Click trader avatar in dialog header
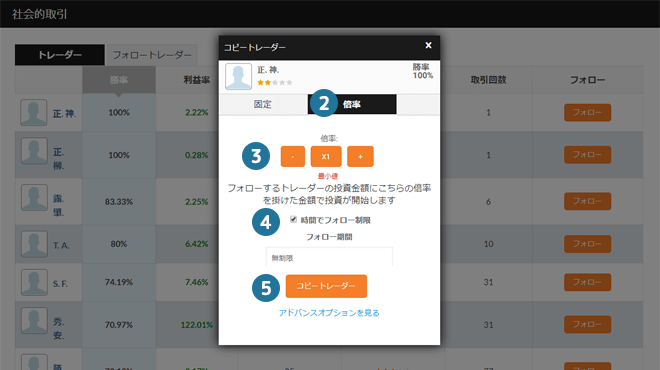The height and width of the screenshot is (370, 660). click(238, 76)
